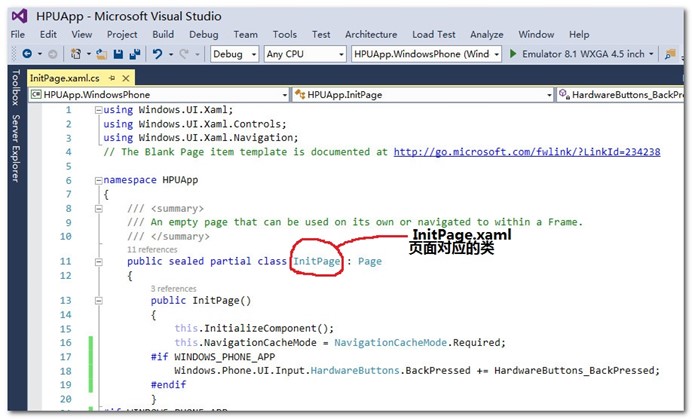
Task: Open the Debug menu
Action: [x=203, y=34]
